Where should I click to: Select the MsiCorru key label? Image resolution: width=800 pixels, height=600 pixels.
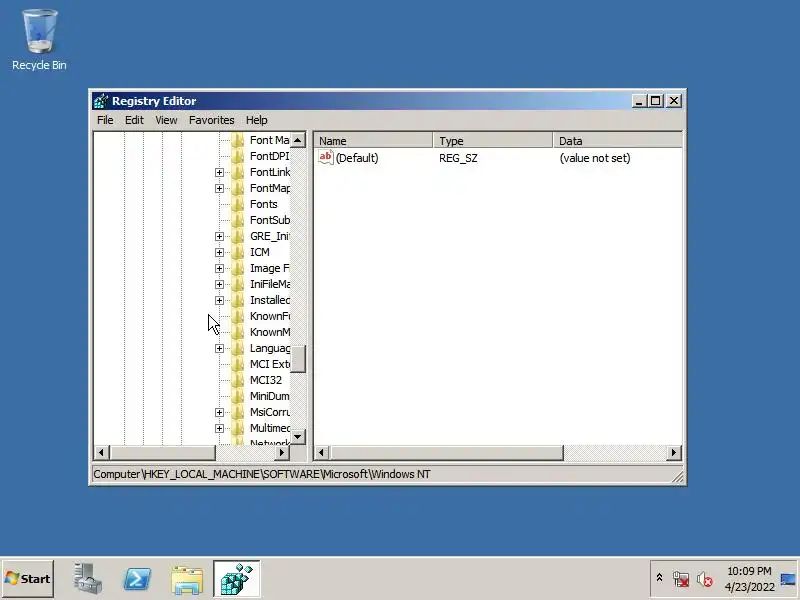click(269, 412)
